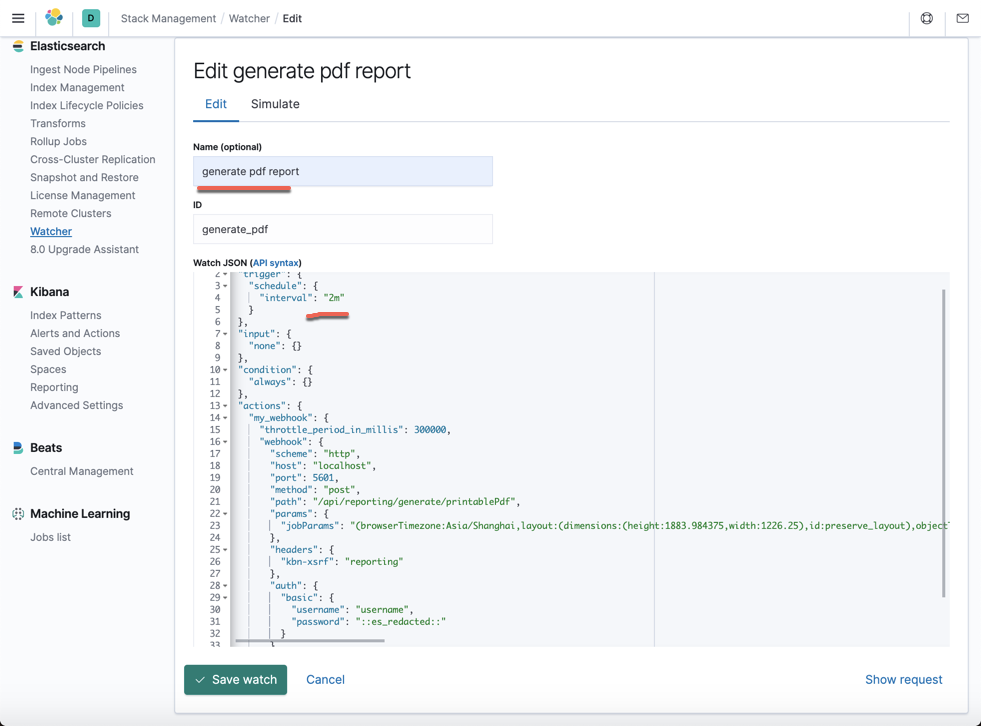This screenshot has height=726, width=981.
Task: Open the D space avatar
Action: (91, 18)
